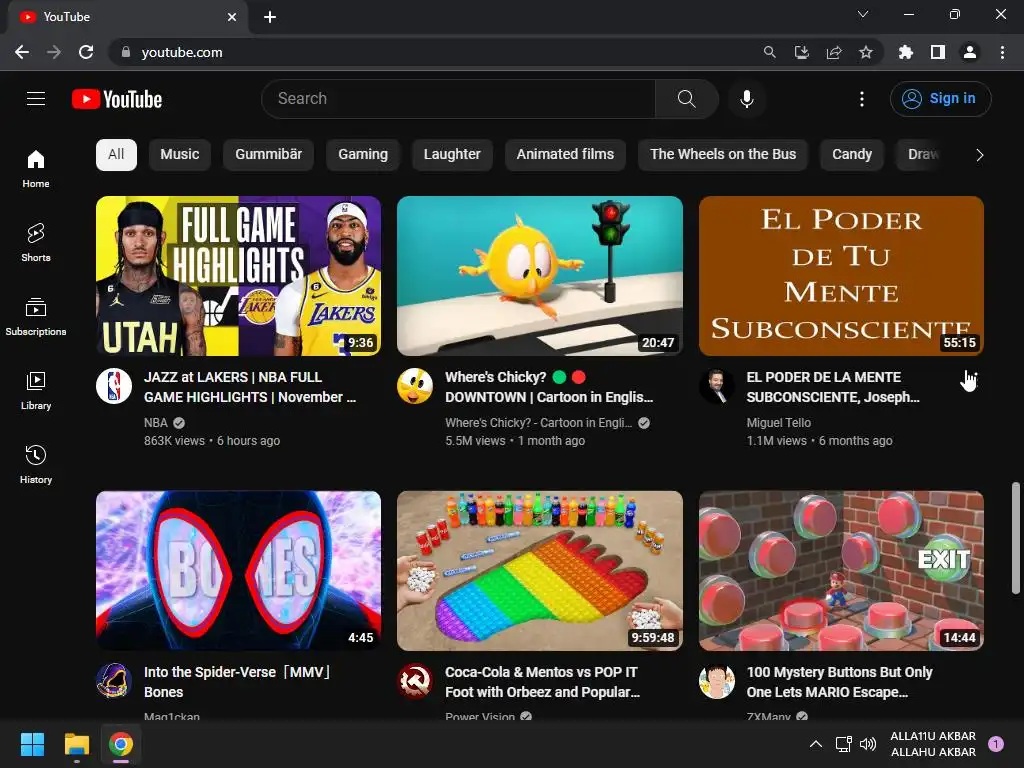The image size is (1024, 768).
Task: Open Coca-Cola & Mentos video title
Action: (x=542, y=682)
